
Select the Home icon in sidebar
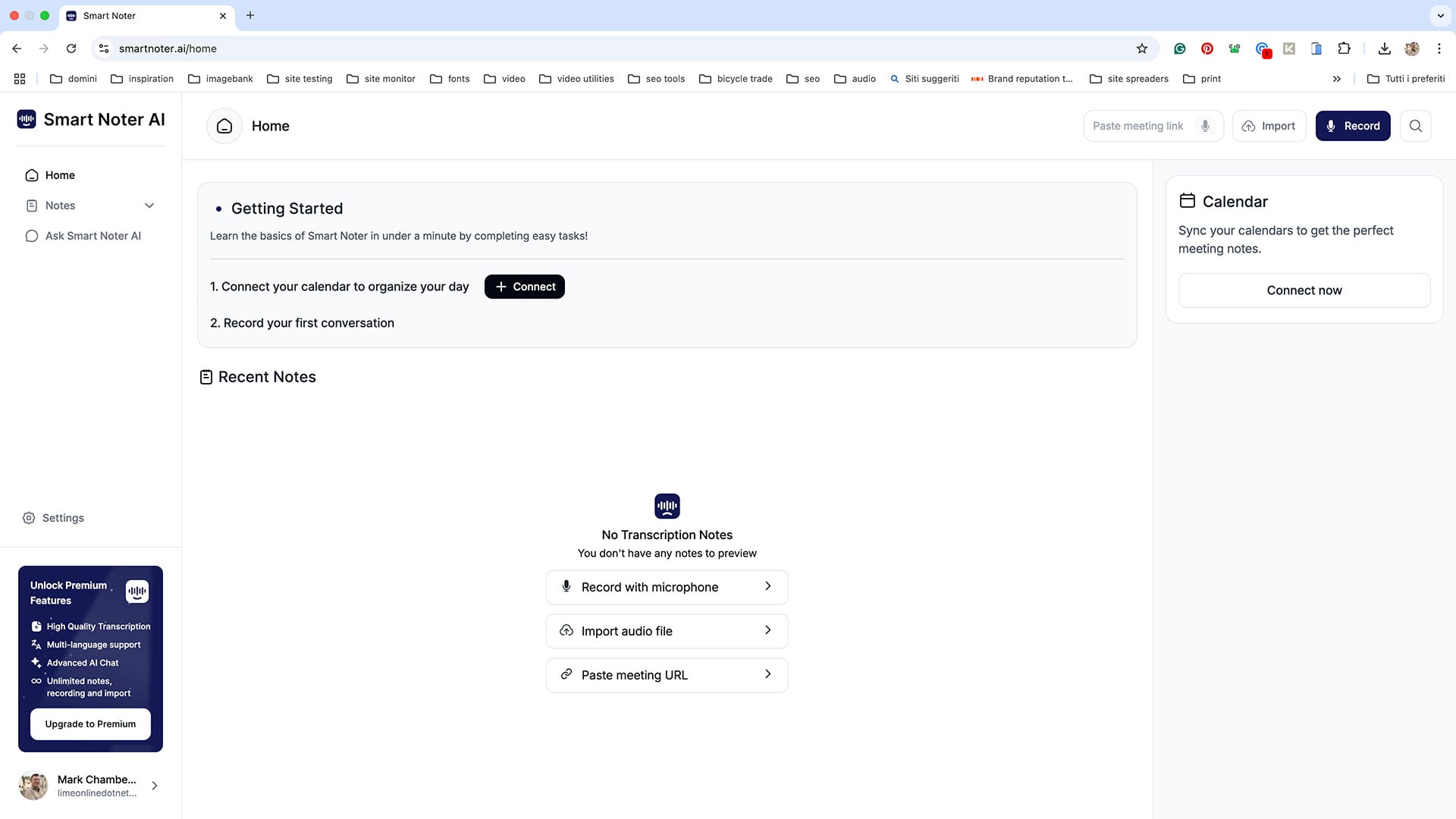coord(31,175)
